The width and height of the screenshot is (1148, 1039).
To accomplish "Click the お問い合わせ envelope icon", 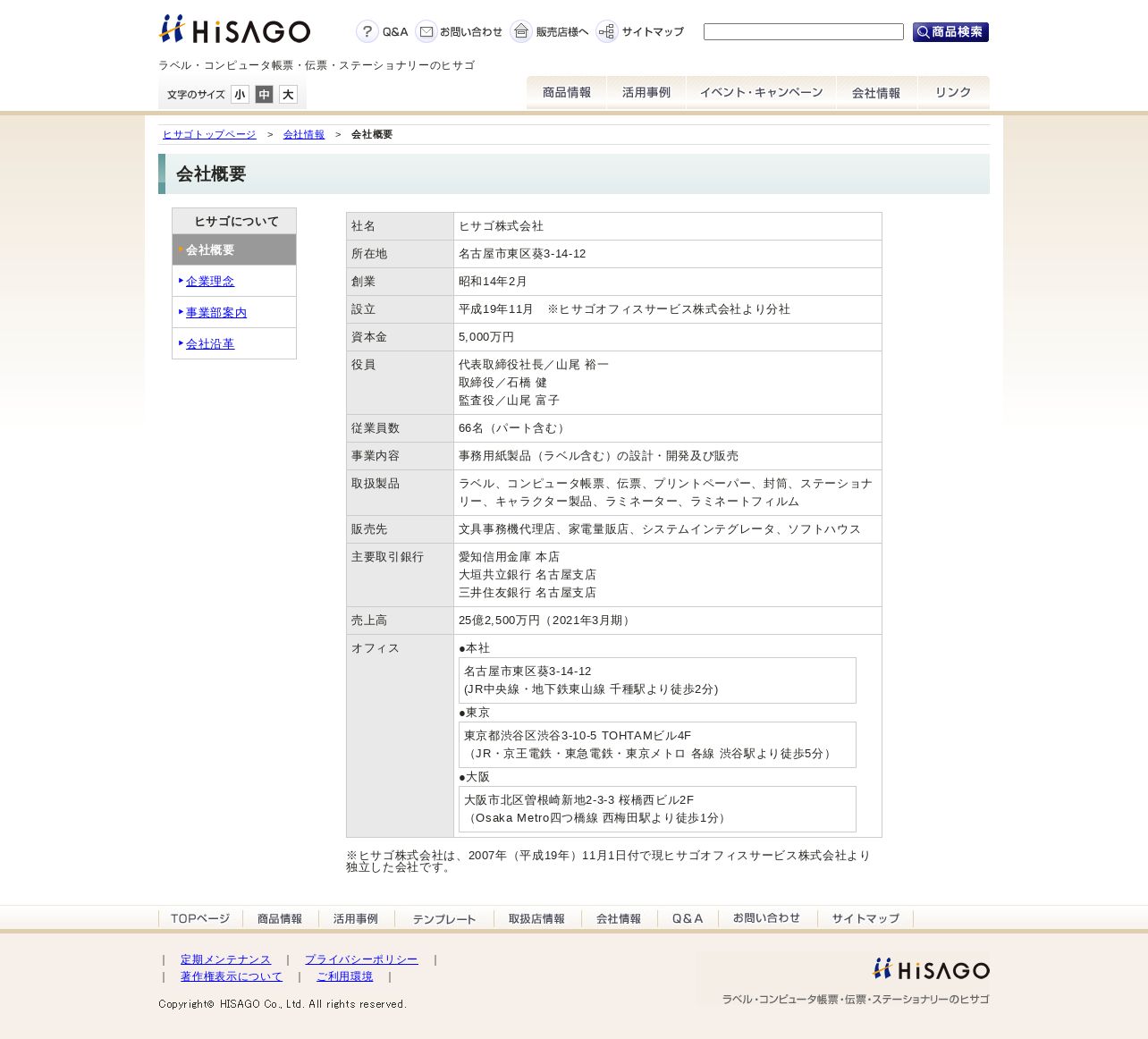I will point(426,32).
